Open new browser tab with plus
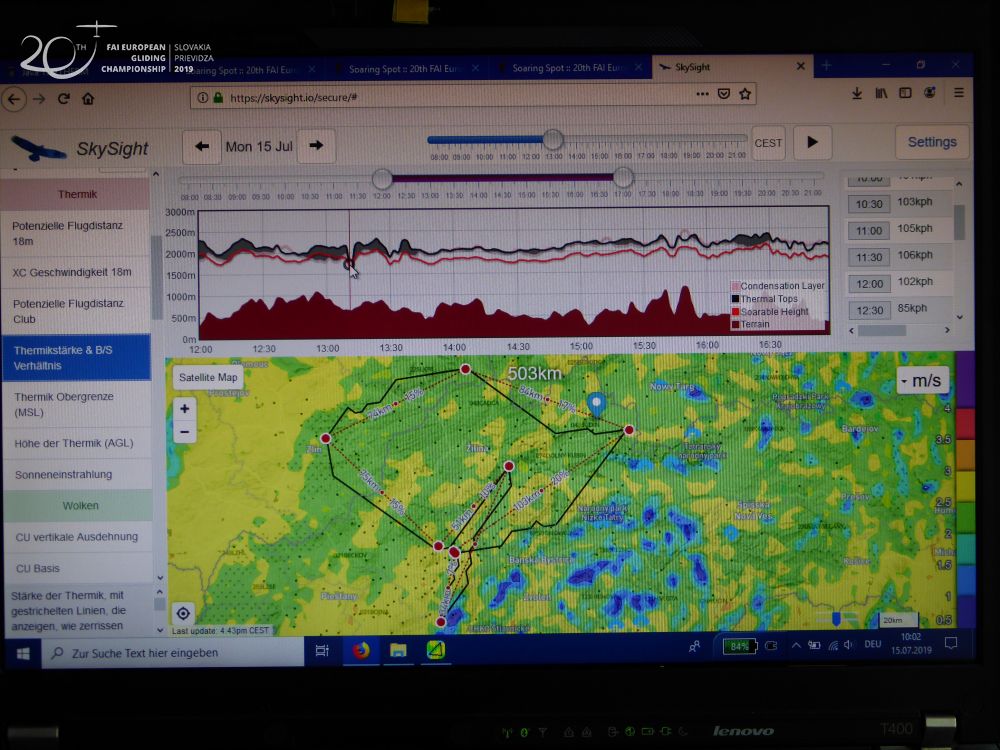Image resolution: width=1000 pixels, height=750 pixels. (x=827, y=66)
